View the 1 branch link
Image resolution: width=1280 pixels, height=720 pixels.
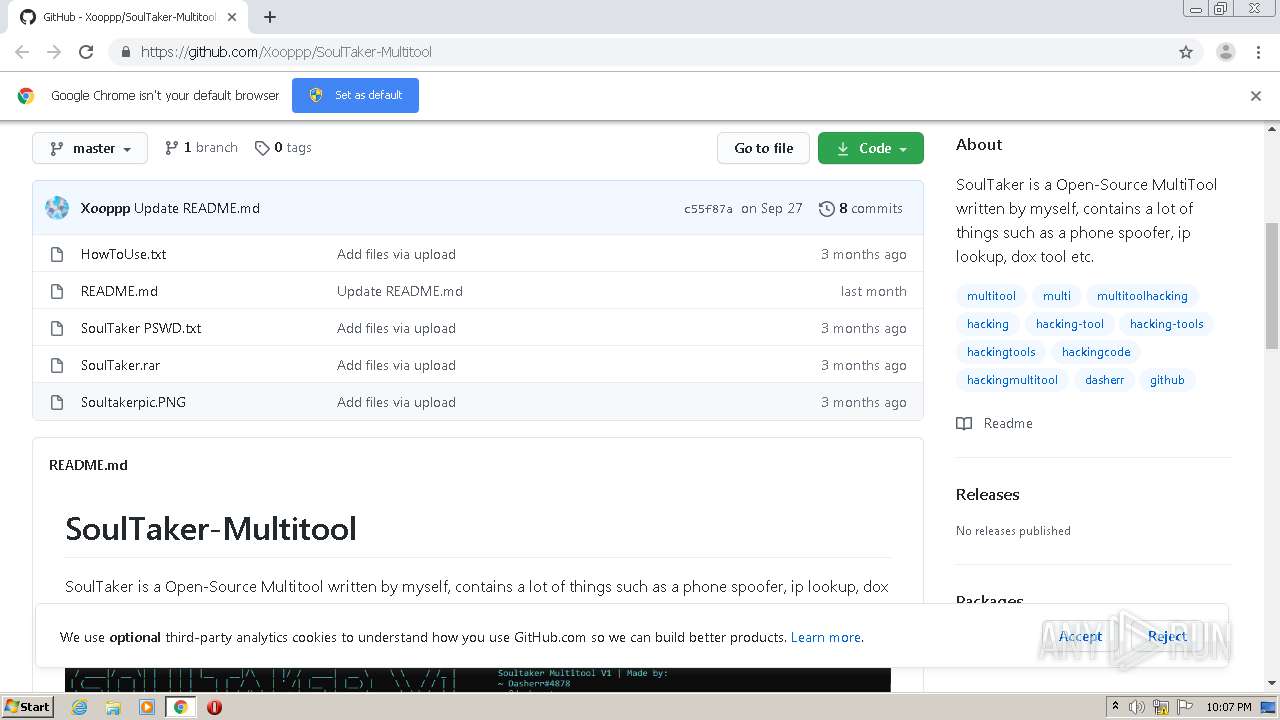pos(201,147)
